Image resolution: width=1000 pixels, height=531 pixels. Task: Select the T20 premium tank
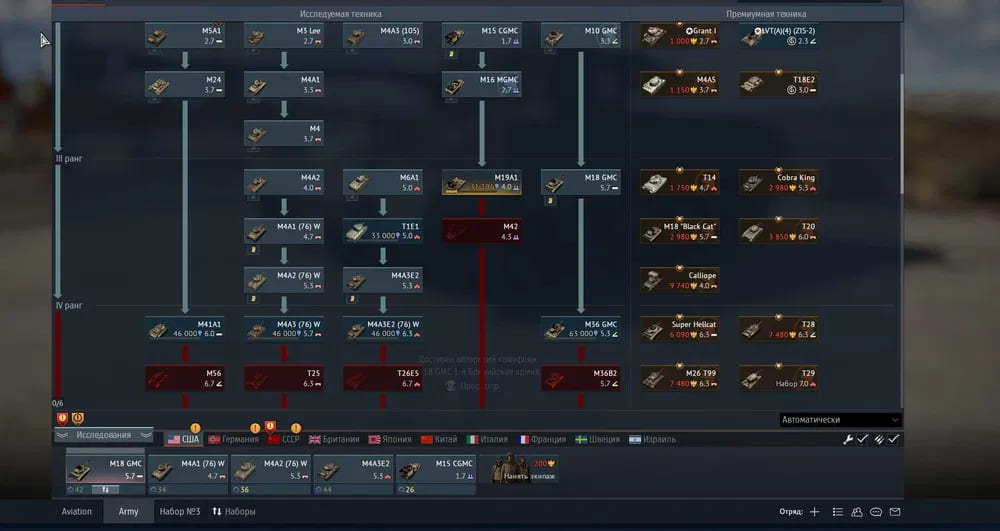(x=779, y=231)
